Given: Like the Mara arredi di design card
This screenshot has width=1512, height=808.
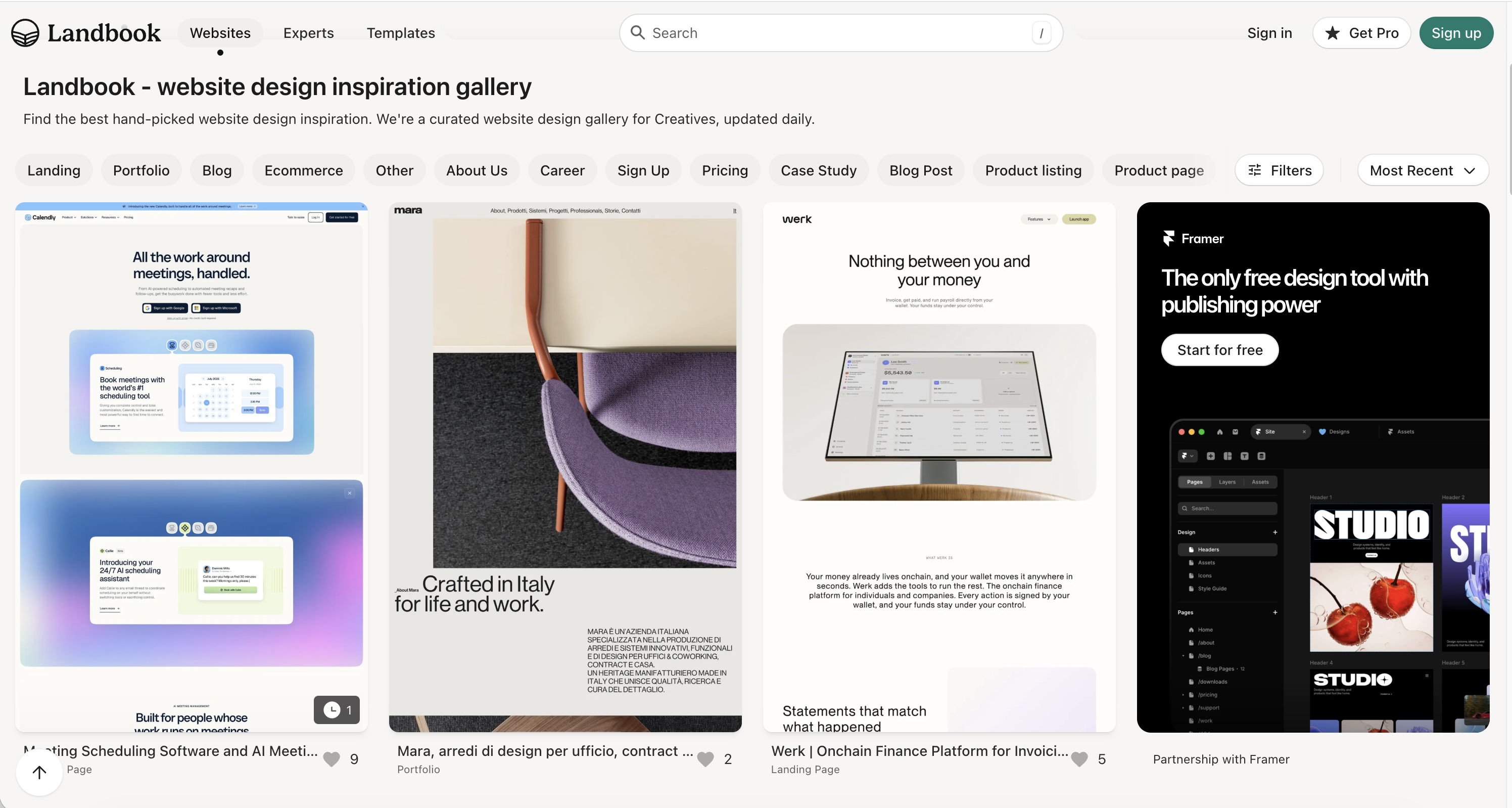Looking at the screenshot, I should (705, 759).
